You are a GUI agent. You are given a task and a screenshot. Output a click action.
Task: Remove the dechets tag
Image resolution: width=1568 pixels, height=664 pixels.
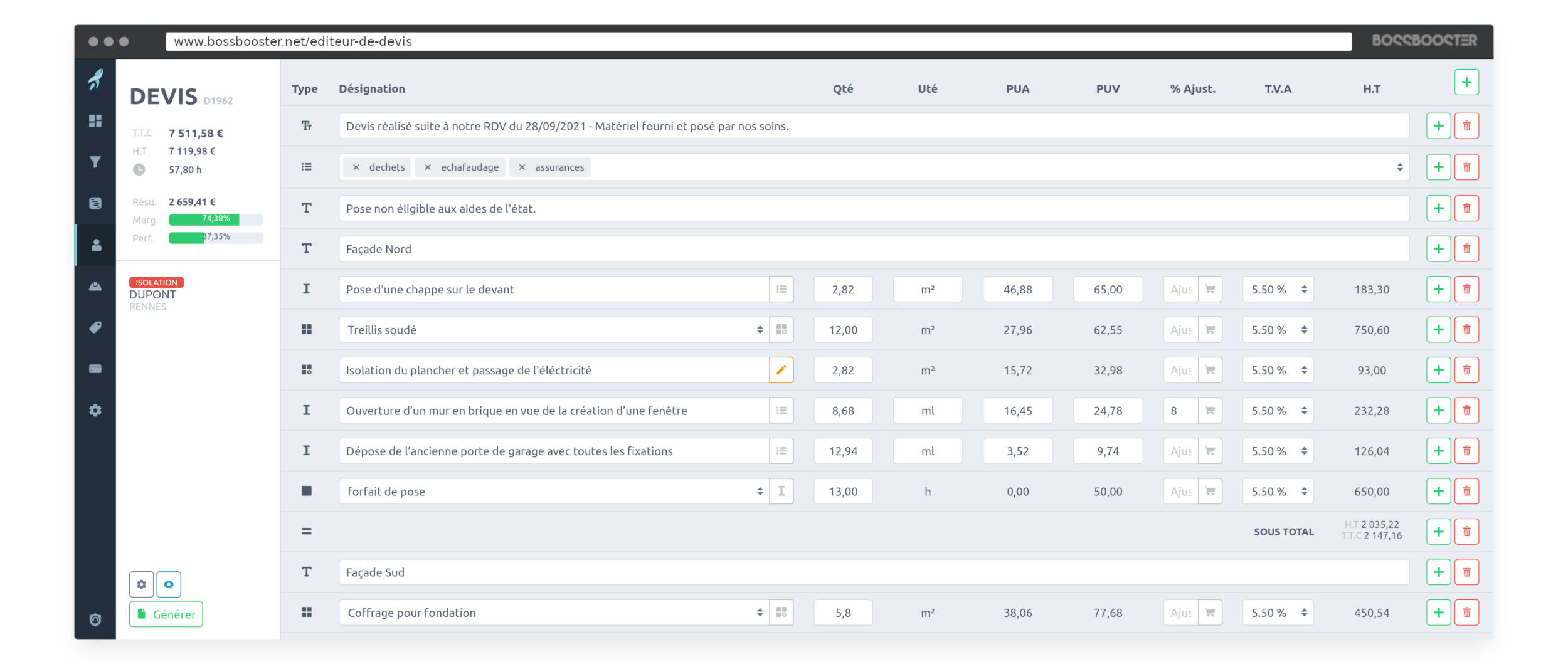(356, 167)
